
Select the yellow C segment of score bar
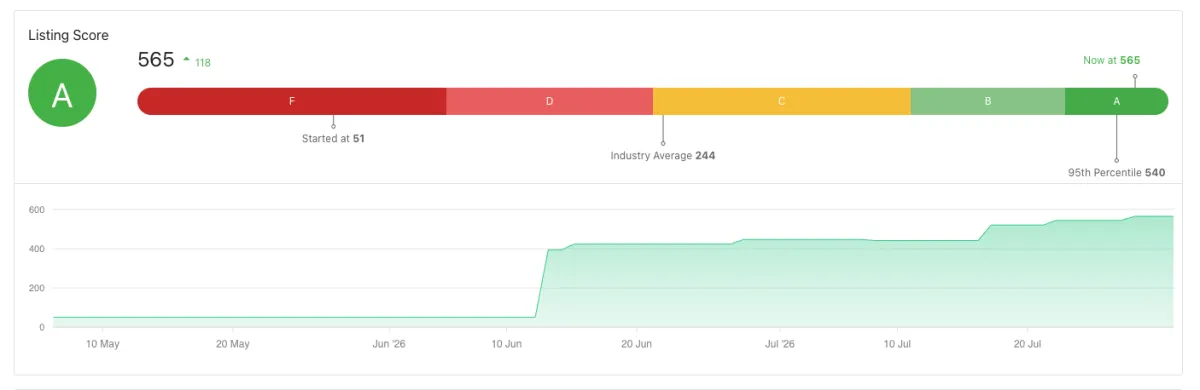point(782,101)
